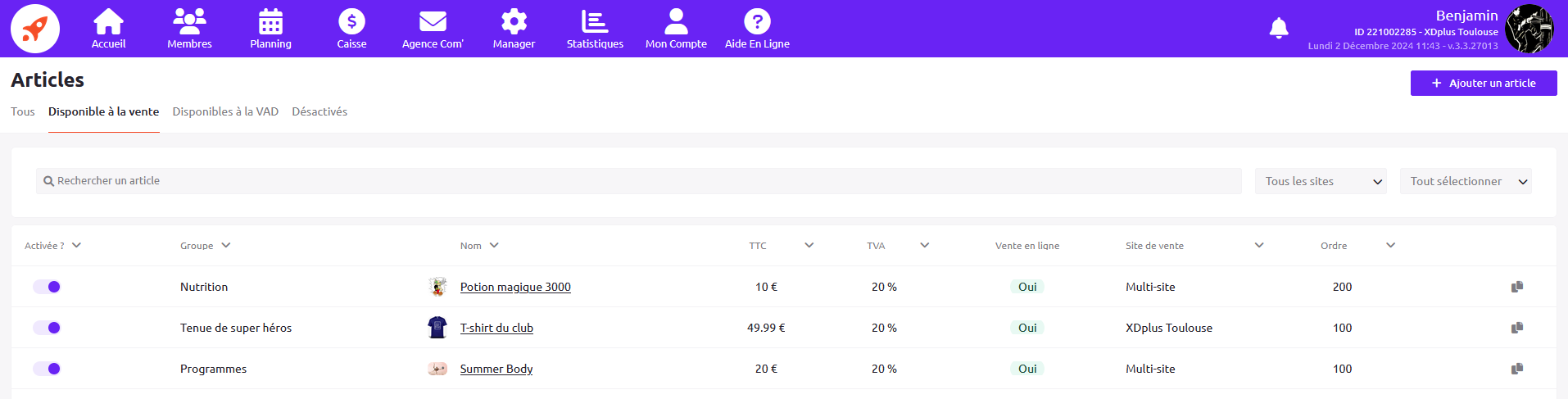Open the Membres section icon
This screenshot has width=1568, height=399.
pyautogui.click(x=189, y=22)
